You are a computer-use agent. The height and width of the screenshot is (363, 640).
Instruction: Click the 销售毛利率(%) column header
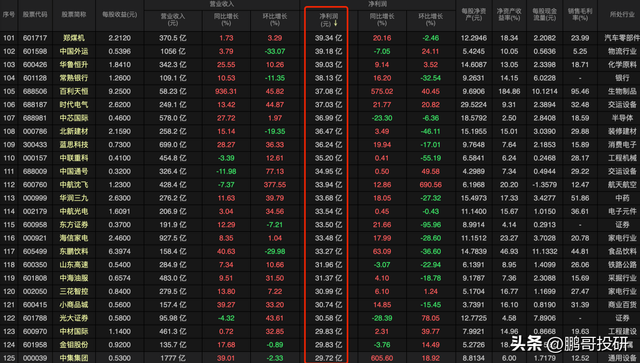(x=580, y=15)
